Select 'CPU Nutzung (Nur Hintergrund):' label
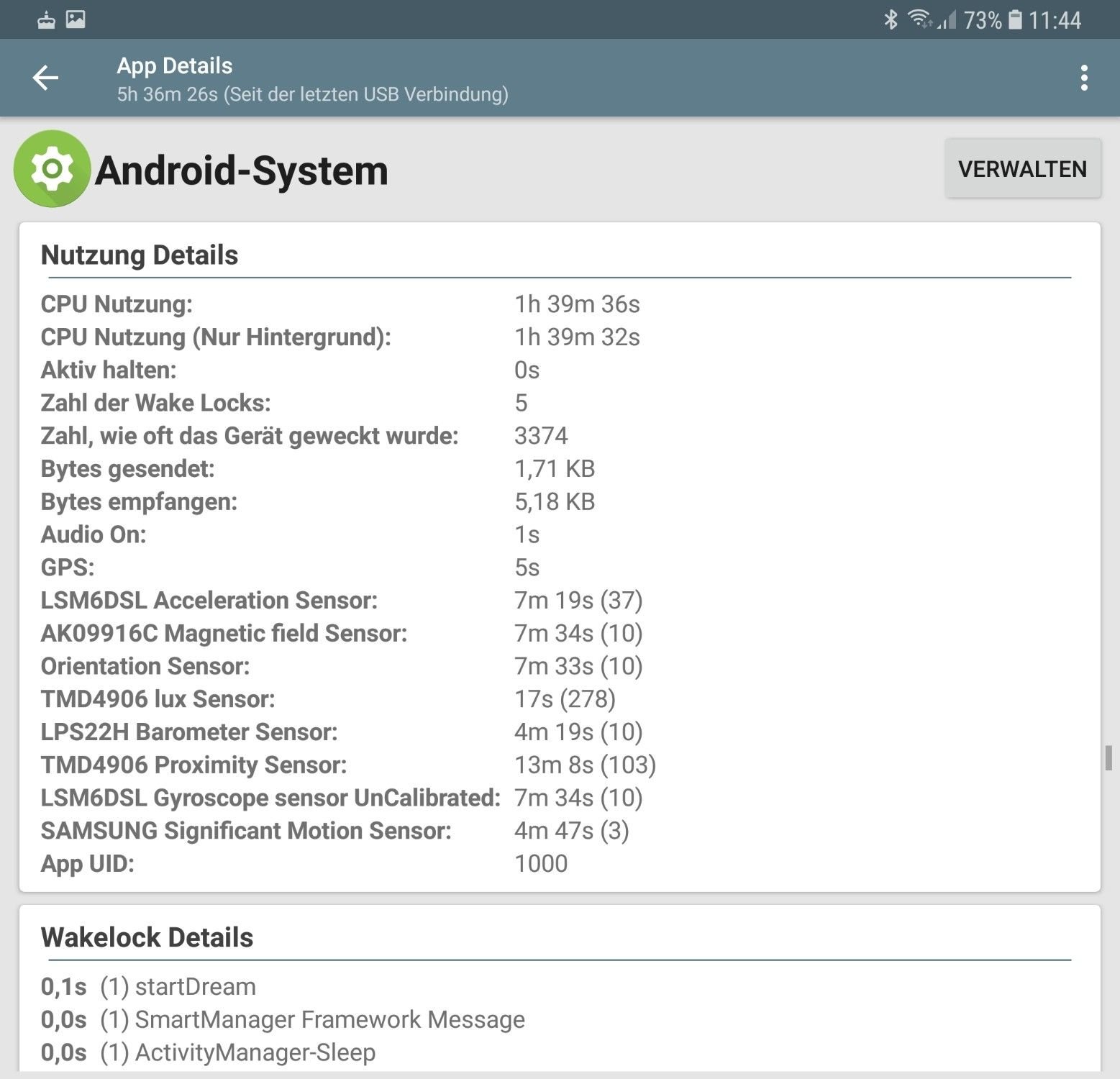This screenshot has height=1079, width=1120. [216, 337]
